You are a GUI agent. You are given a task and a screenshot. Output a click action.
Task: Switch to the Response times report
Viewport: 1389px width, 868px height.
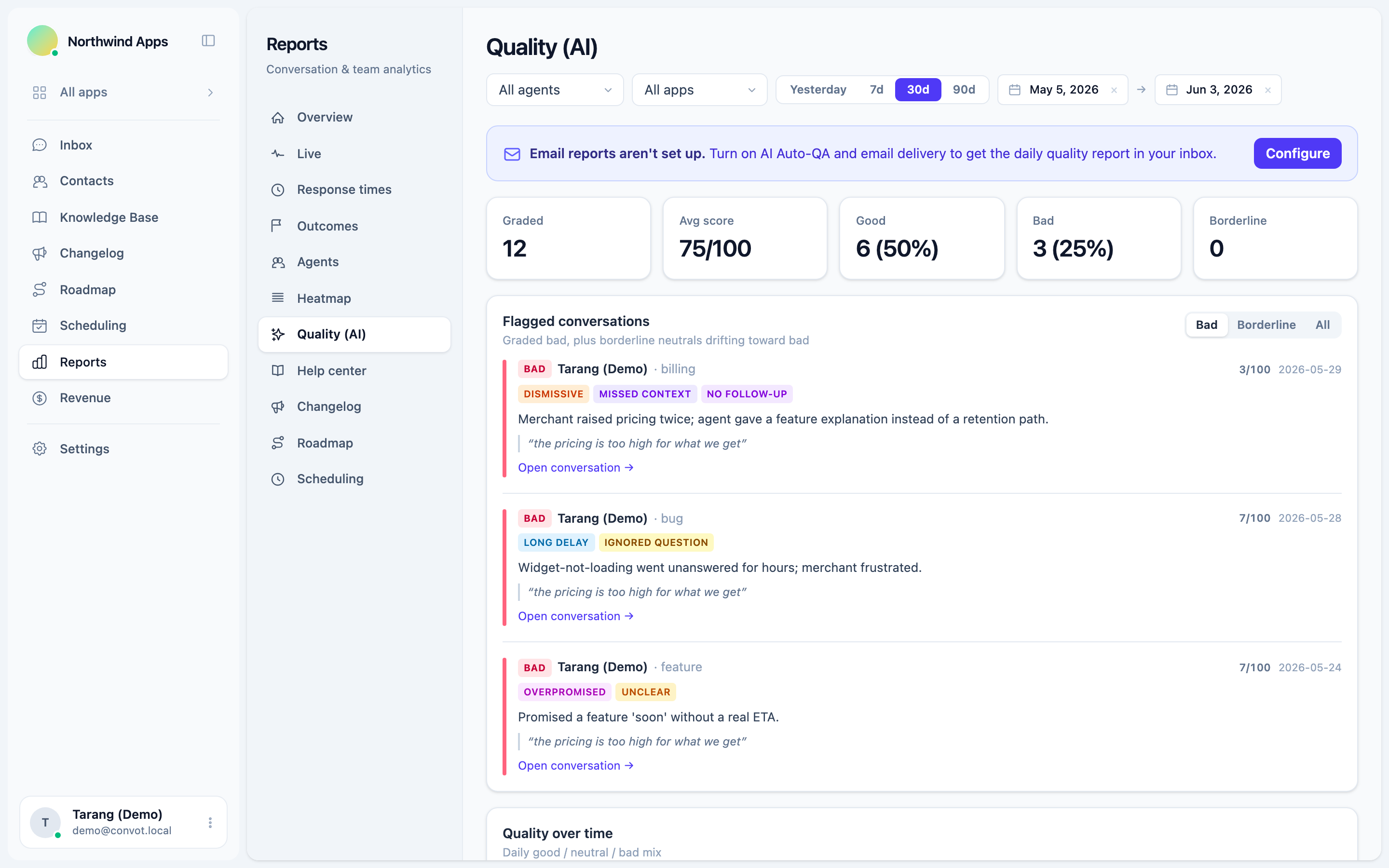[354, 190]
